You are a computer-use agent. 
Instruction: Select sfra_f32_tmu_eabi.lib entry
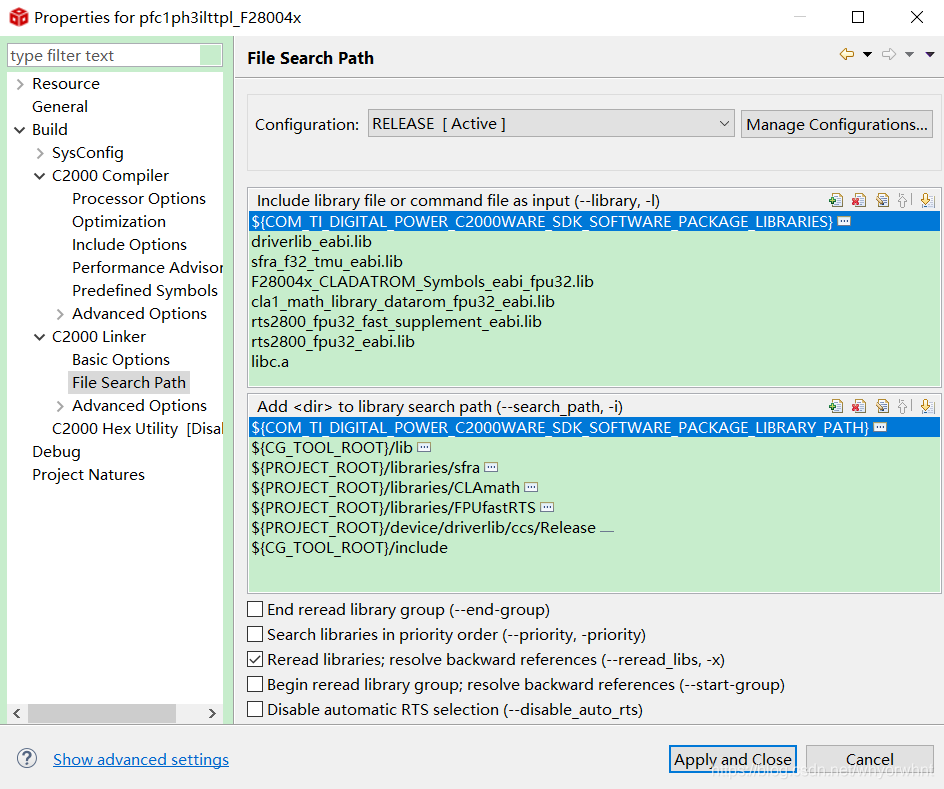point(593,261)
